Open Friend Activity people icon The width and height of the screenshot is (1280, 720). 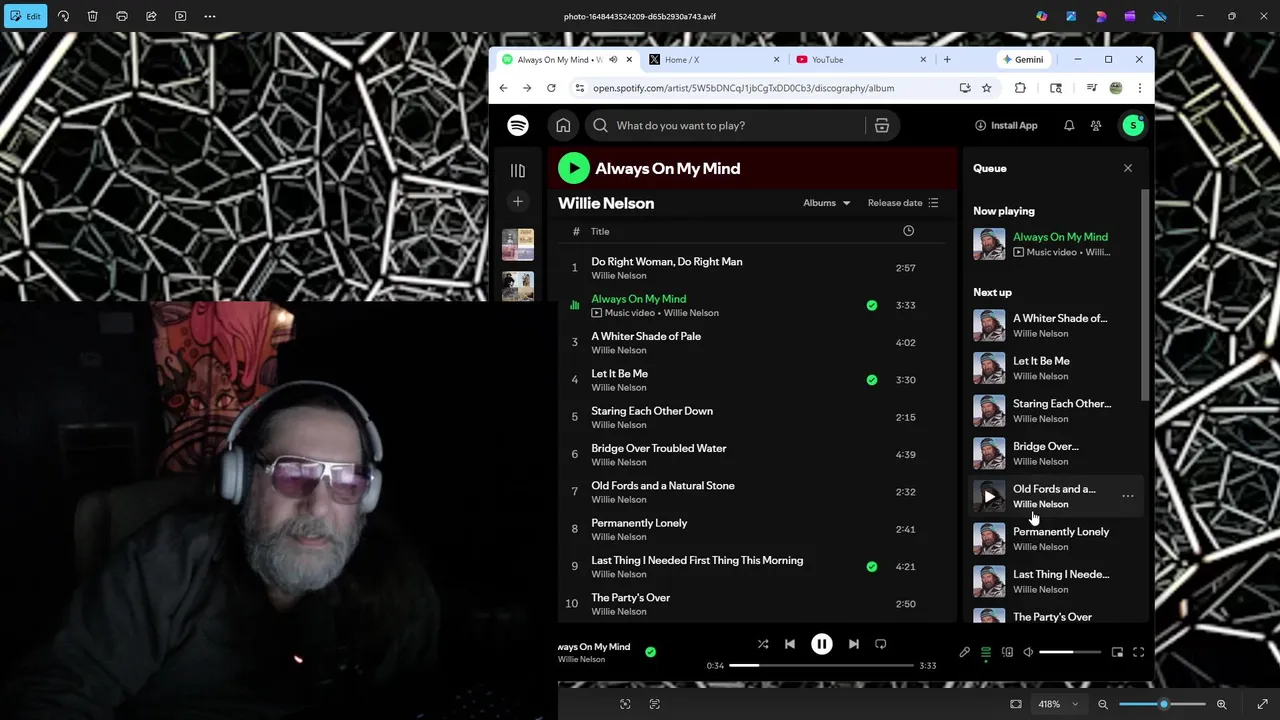[x=1096, y=125]
